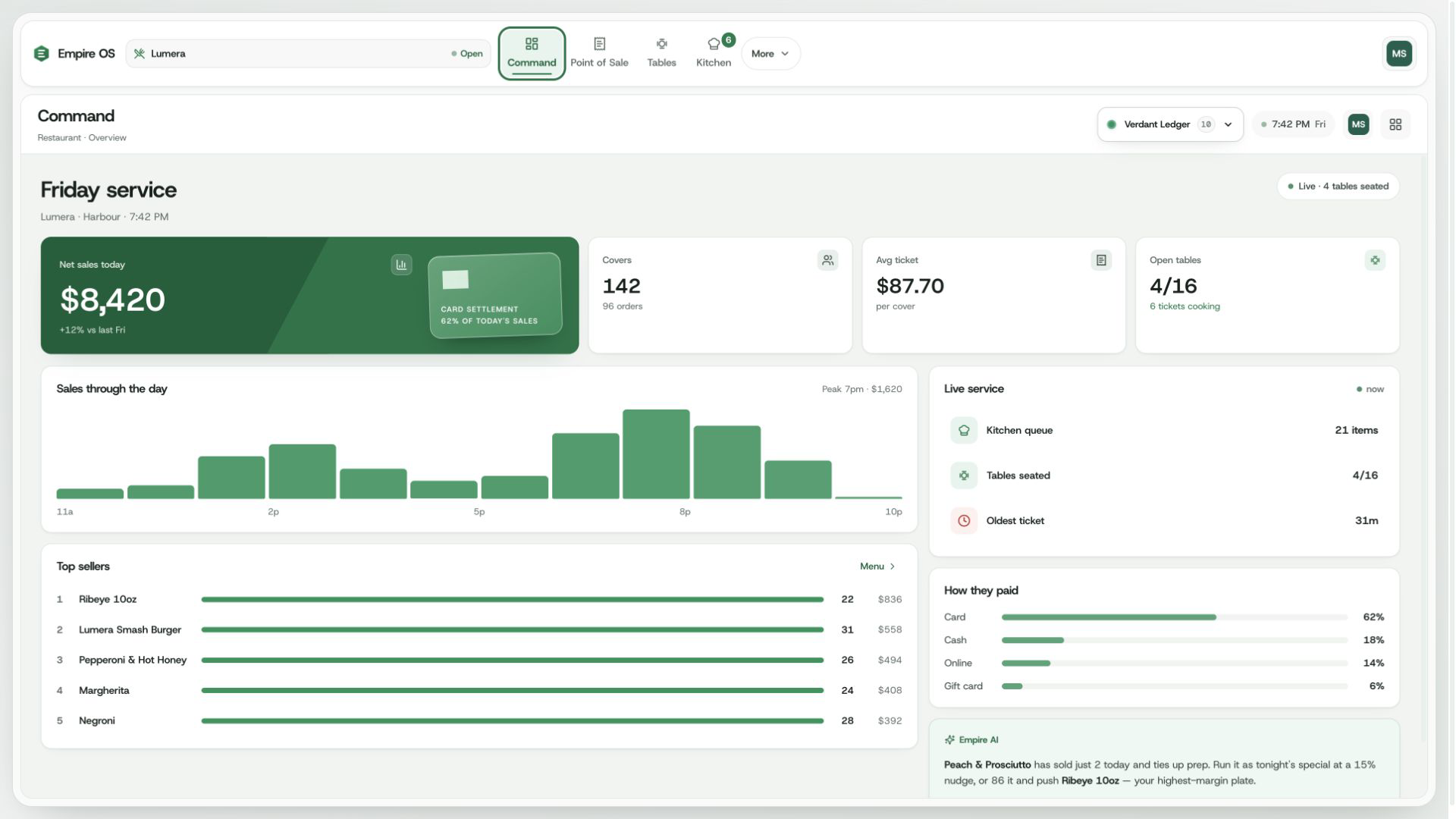1456x819 pixels.
Task: Select the Ribeye 10oz row
Action: pyautogui.click(x=479, y=599)
